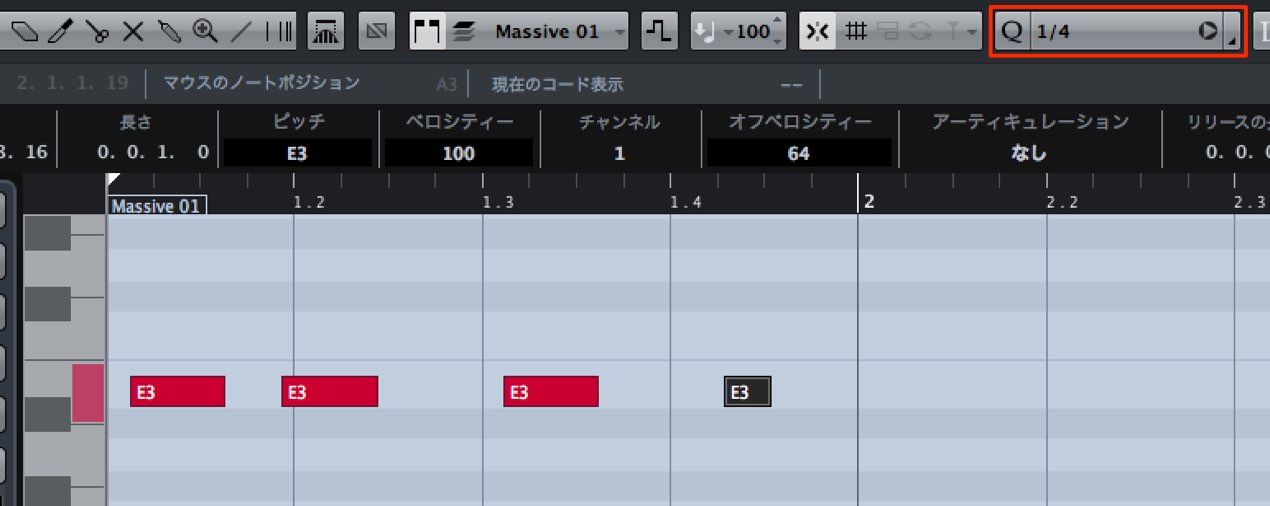Click ruler position 1.4
Screen dimensions: 1270x506
(687, 202)
